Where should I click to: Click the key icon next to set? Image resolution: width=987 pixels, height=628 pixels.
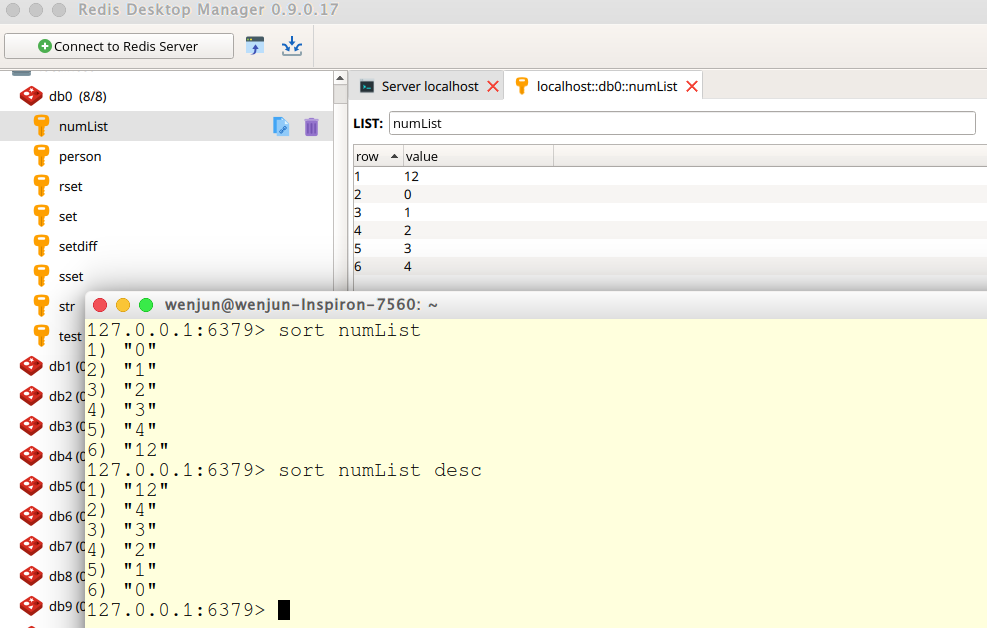[x=41, y=216]
